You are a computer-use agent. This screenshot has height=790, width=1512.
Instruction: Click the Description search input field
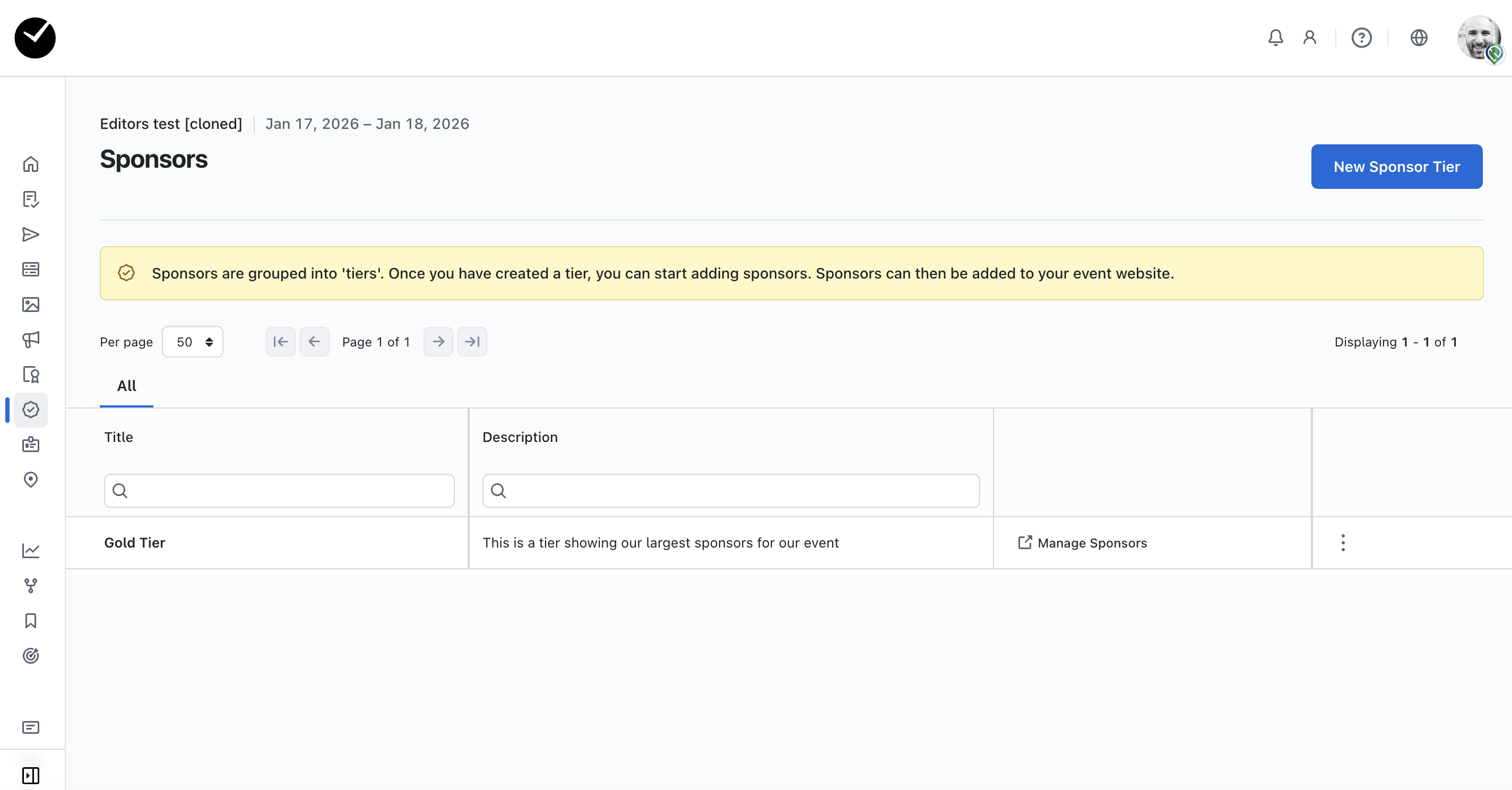click(731, 491)
